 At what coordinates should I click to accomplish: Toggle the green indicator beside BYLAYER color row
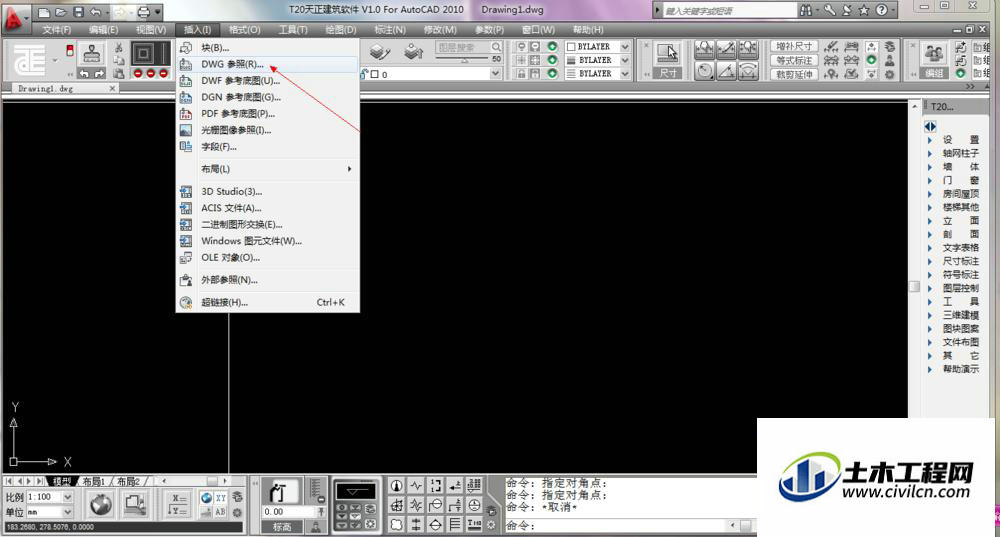tap(552, 47)
